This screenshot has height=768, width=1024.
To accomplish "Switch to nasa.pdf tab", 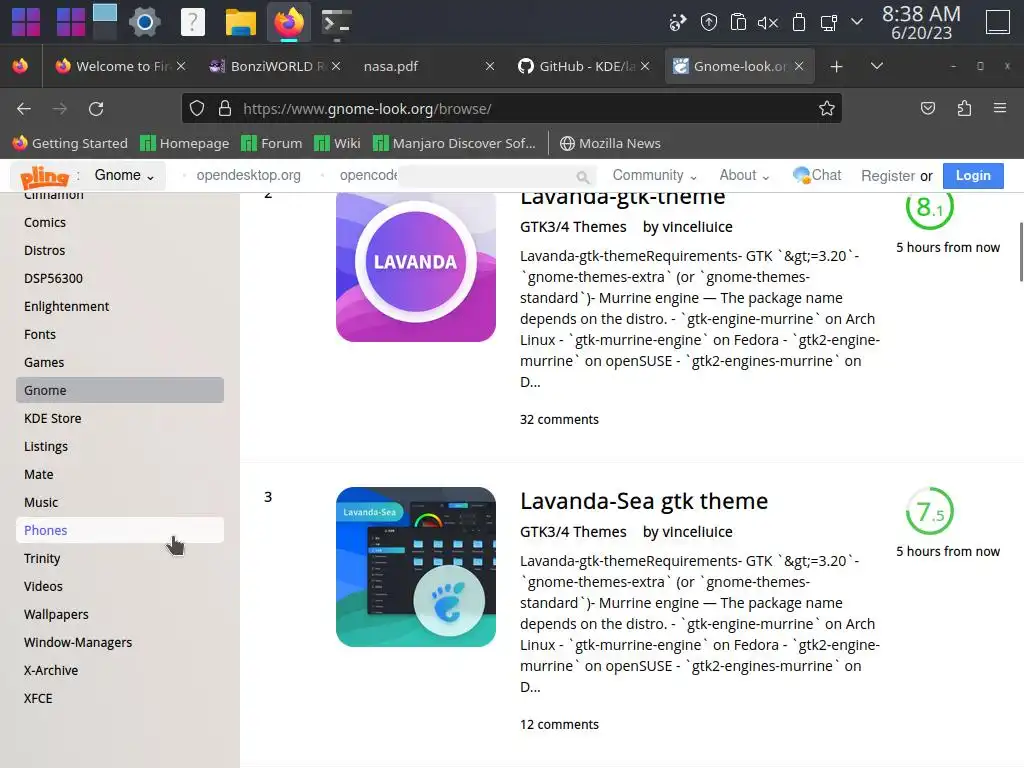I will pos(428,66).
